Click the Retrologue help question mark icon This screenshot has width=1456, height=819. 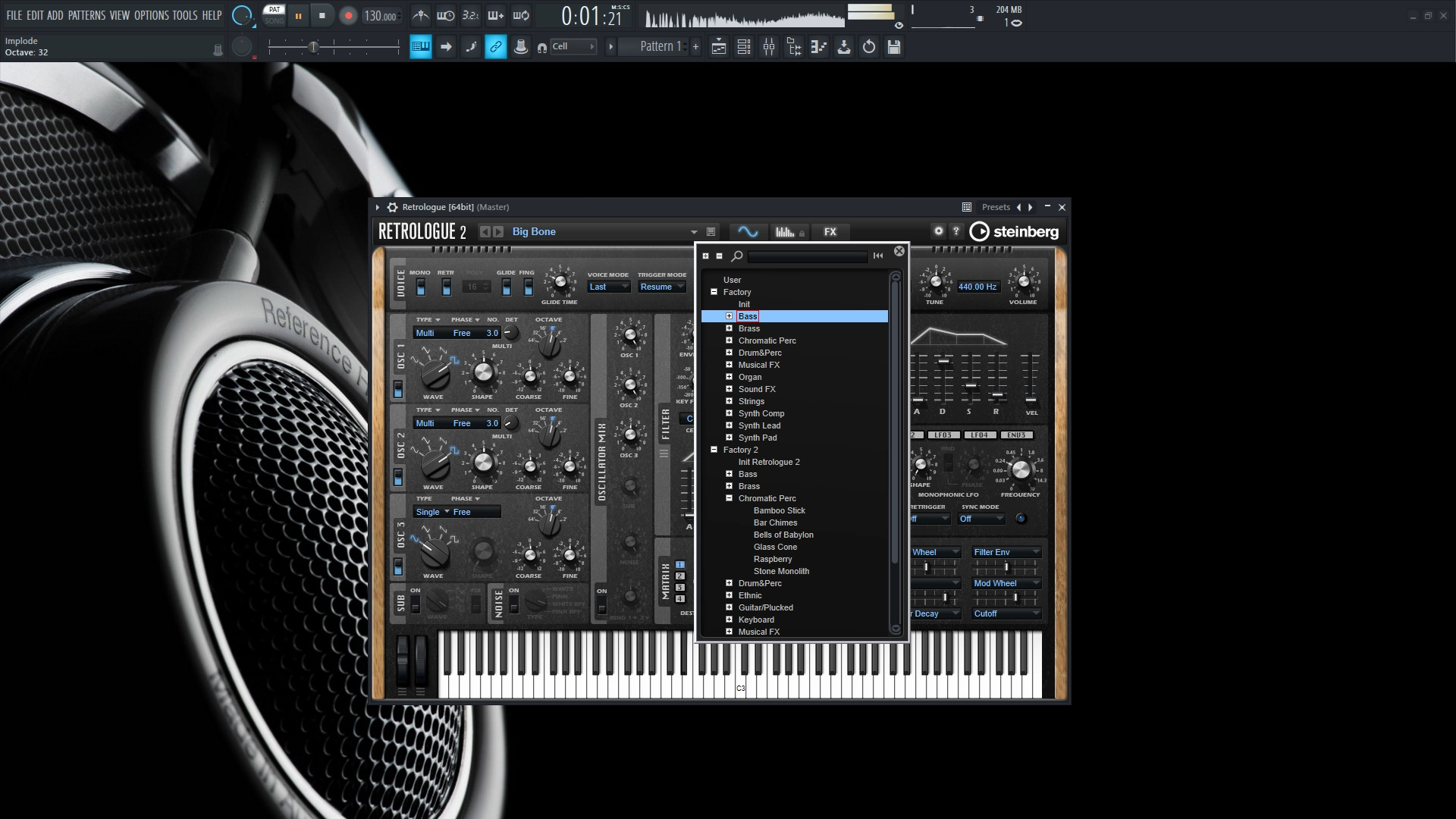pyautogui.click(x=956, y=231)
